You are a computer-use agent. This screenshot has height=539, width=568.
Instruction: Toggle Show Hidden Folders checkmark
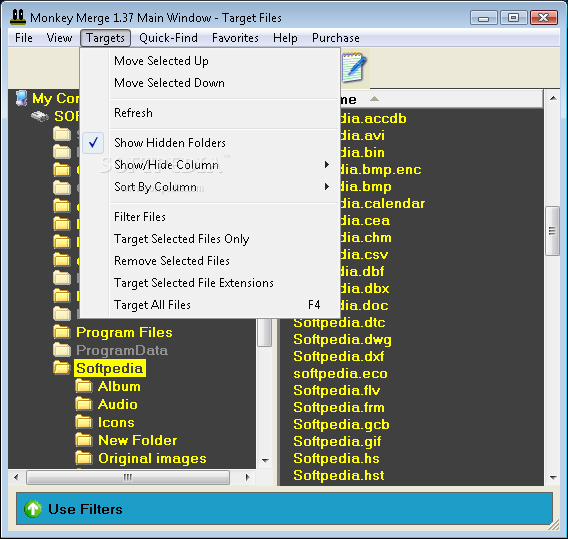click(x=93, y=143)
